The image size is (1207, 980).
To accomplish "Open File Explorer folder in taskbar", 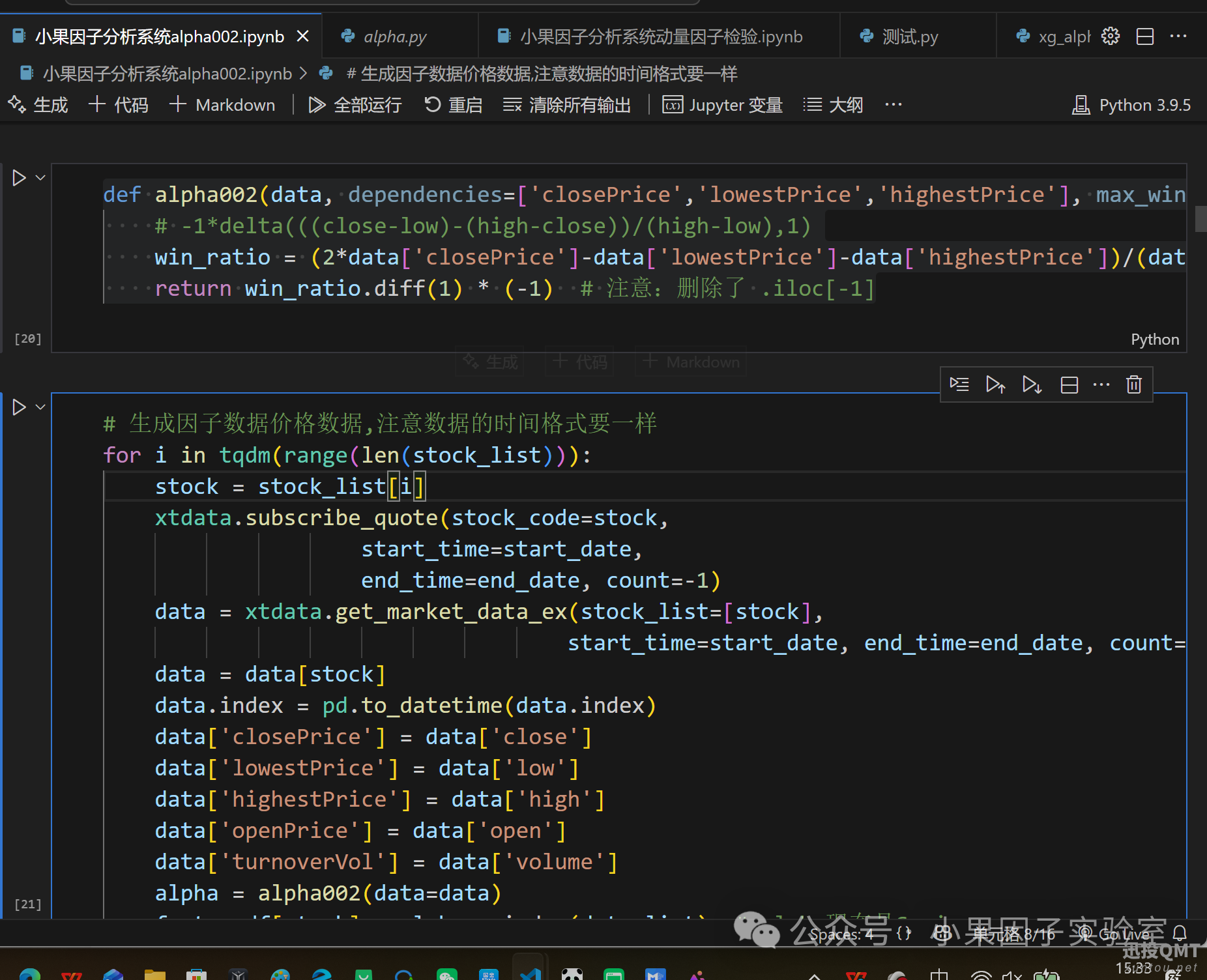I will pos(155,973).
